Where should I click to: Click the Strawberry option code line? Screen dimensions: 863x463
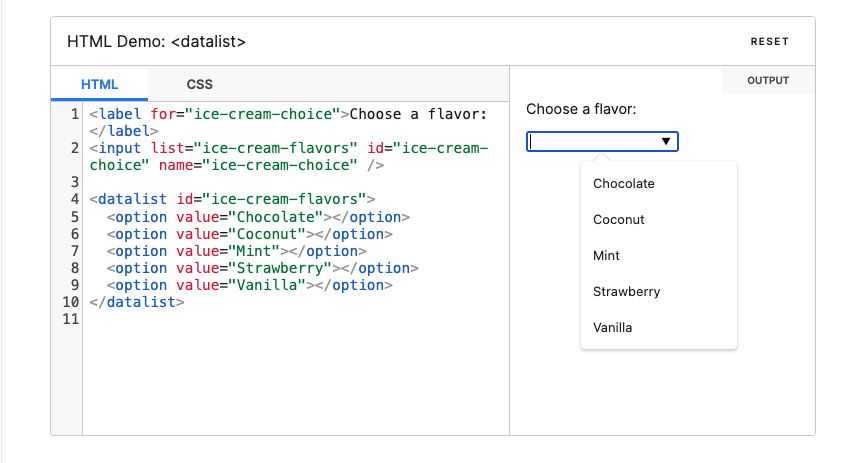pos(263,268)
